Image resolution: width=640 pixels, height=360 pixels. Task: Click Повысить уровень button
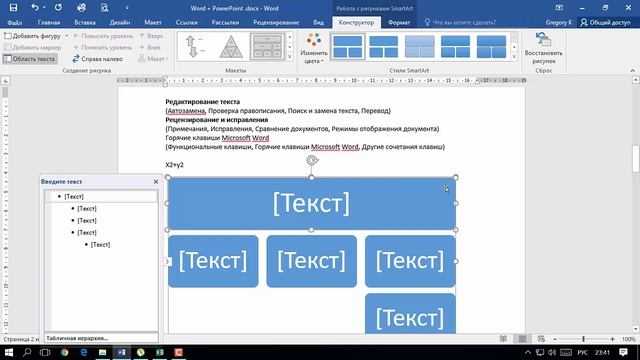click(x=103, y=36)
